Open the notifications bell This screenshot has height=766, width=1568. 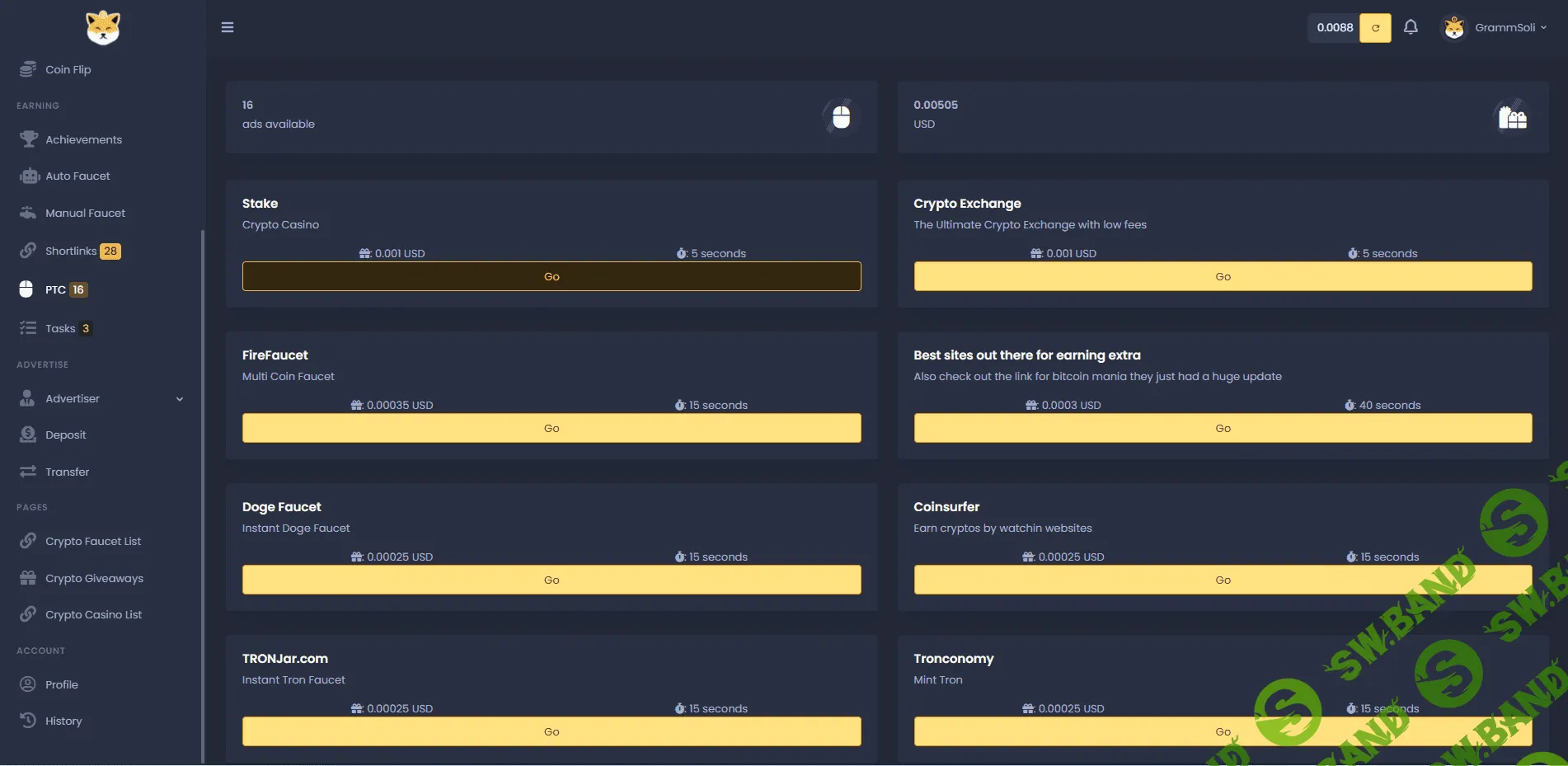coord(1411,27)
